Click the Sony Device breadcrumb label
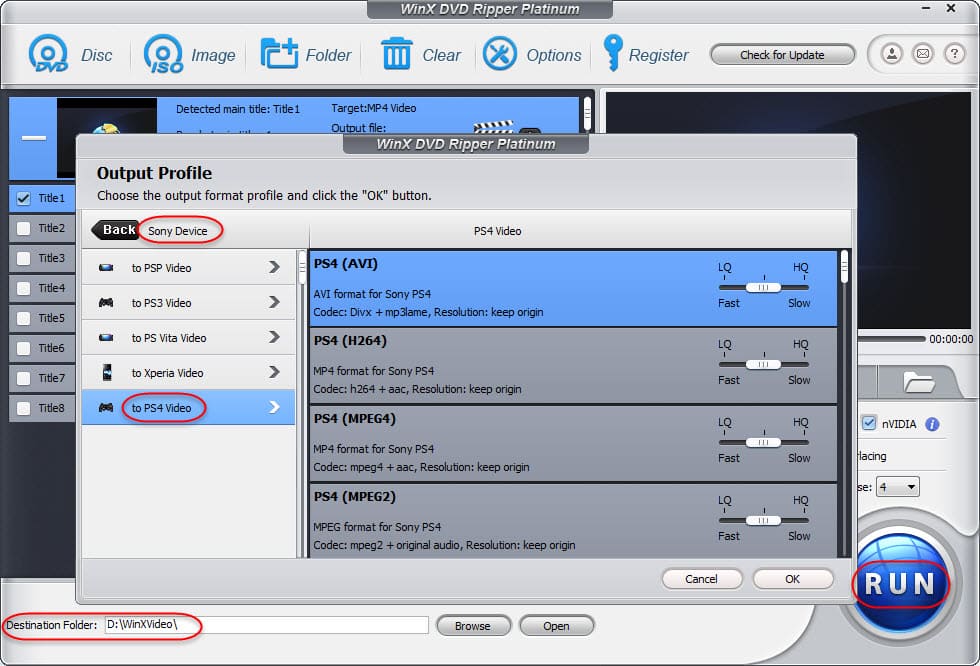 click(x=178, y=231)
